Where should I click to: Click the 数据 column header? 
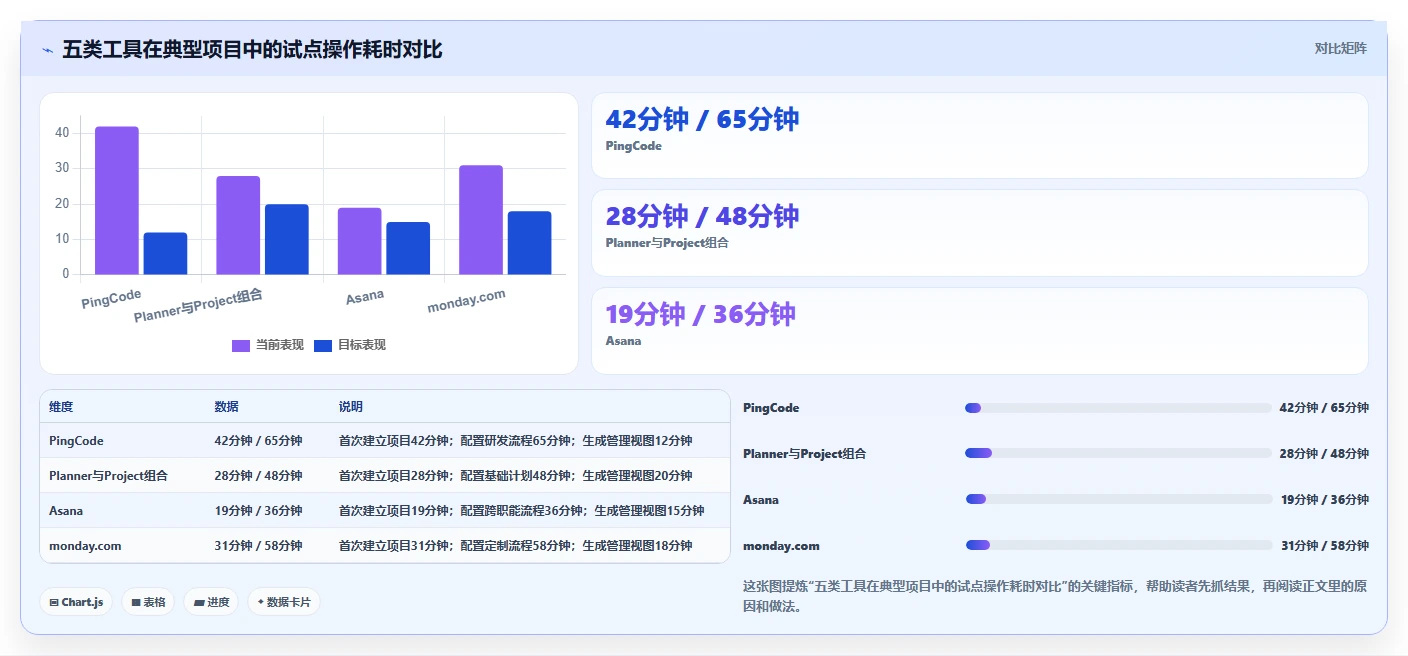pyautogui.click(x=226, y=407)
